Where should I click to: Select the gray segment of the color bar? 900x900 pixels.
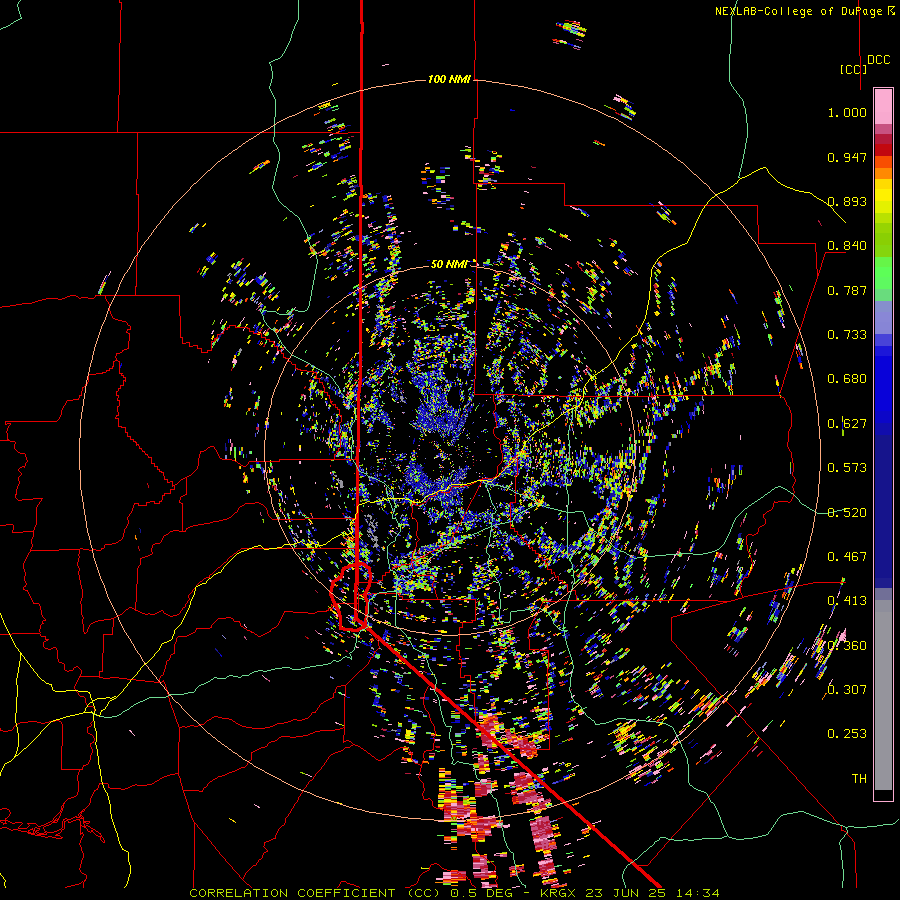[883, 695]
